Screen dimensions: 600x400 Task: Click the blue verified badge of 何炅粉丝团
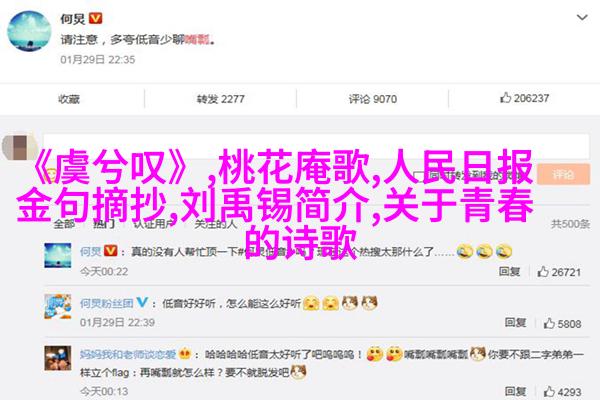(142, 302)
